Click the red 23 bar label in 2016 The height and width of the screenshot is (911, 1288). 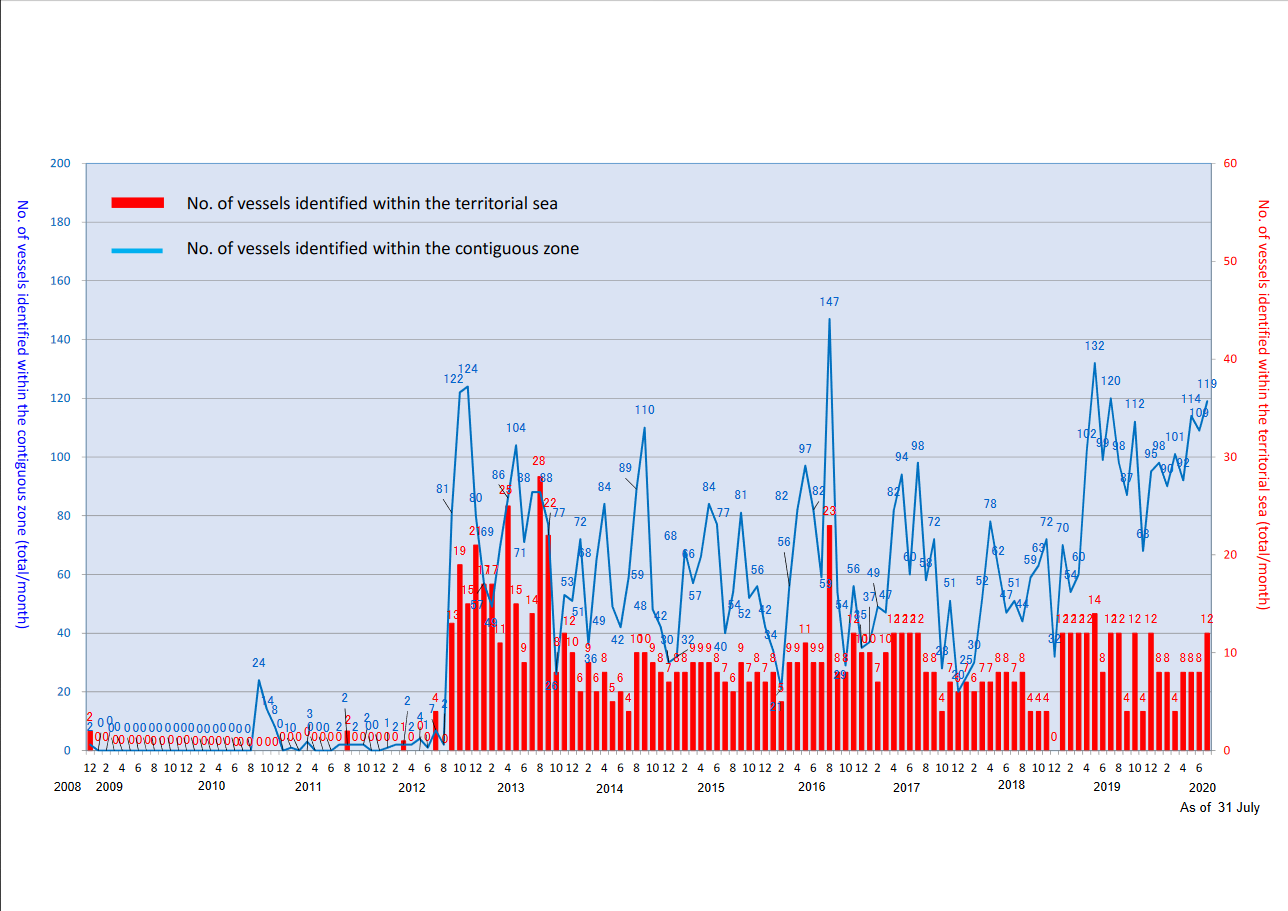[x=829, y=511]
